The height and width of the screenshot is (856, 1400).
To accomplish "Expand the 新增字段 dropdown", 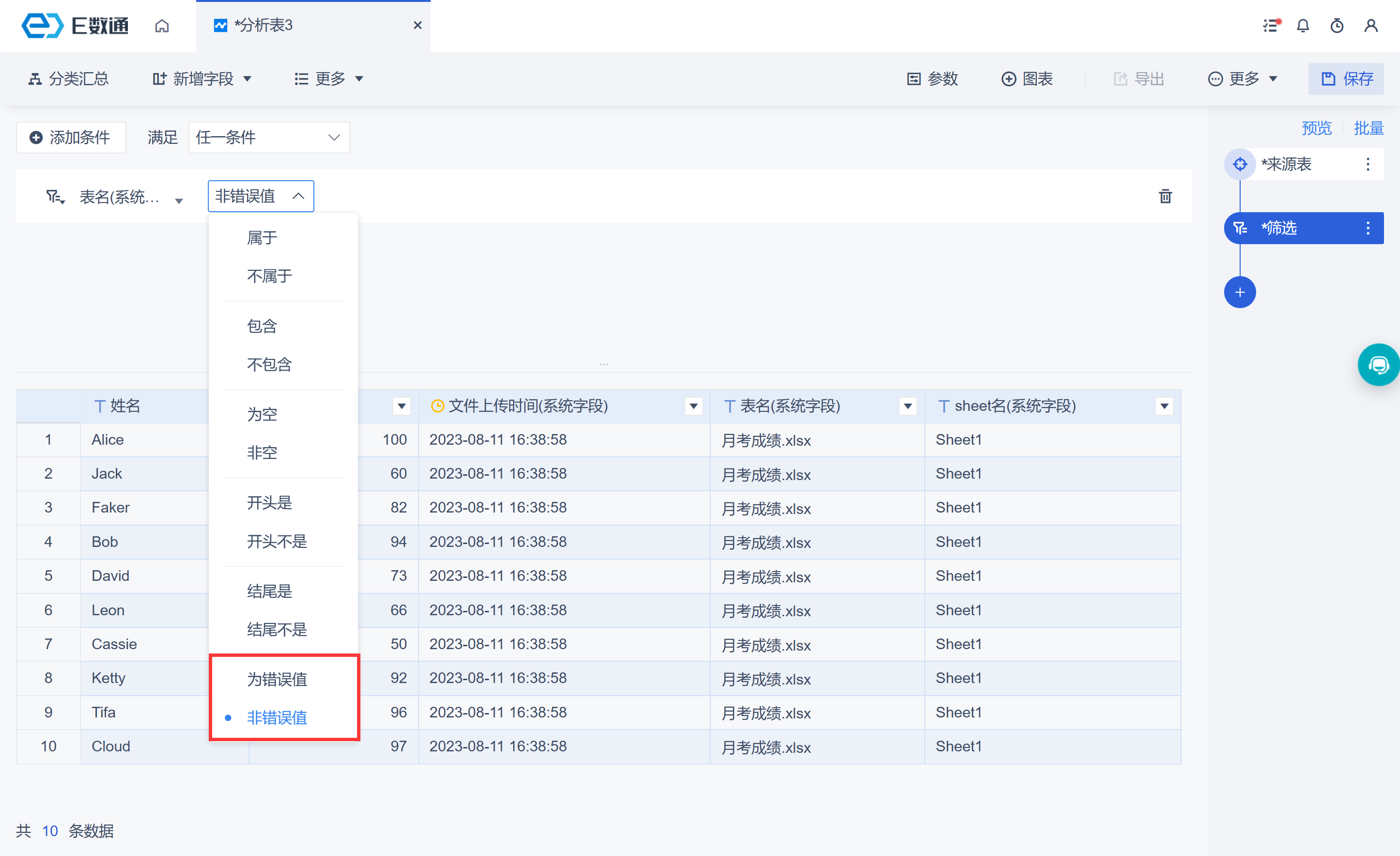I will (x=202, y=79).
